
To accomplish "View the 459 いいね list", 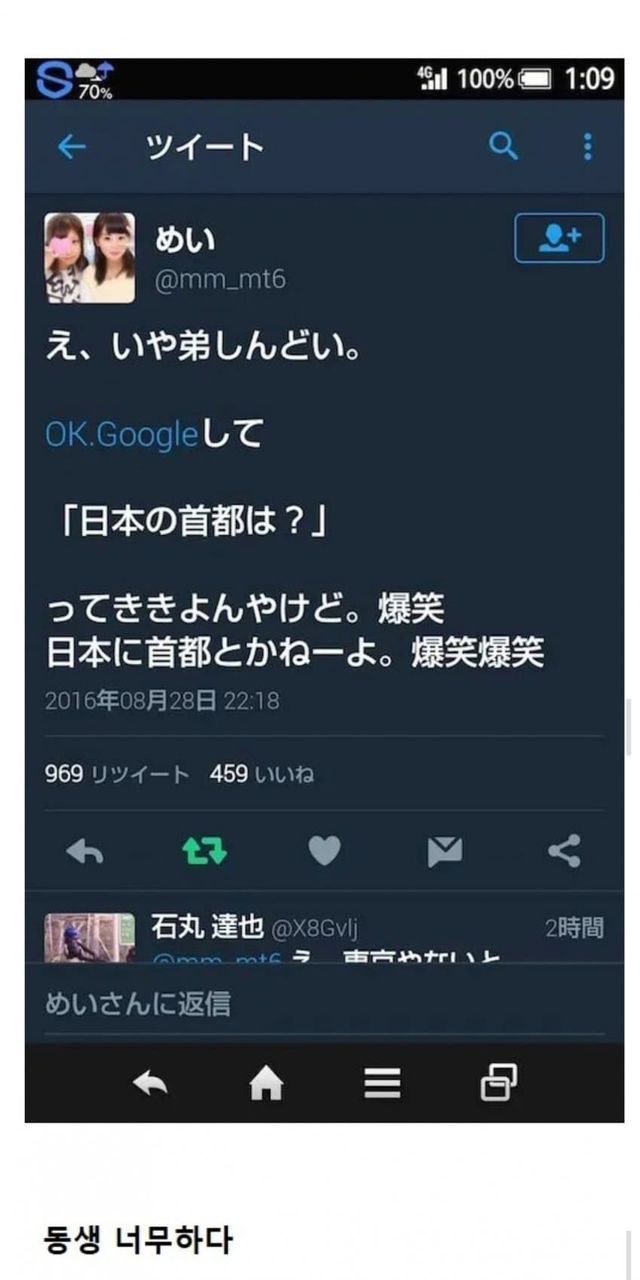I will point(262,774).
